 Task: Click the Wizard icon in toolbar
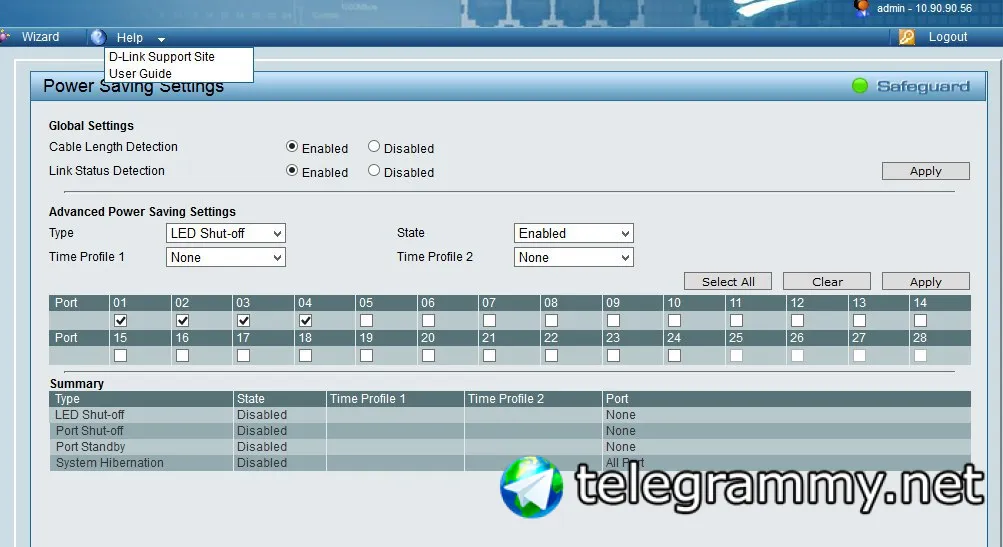5,36
